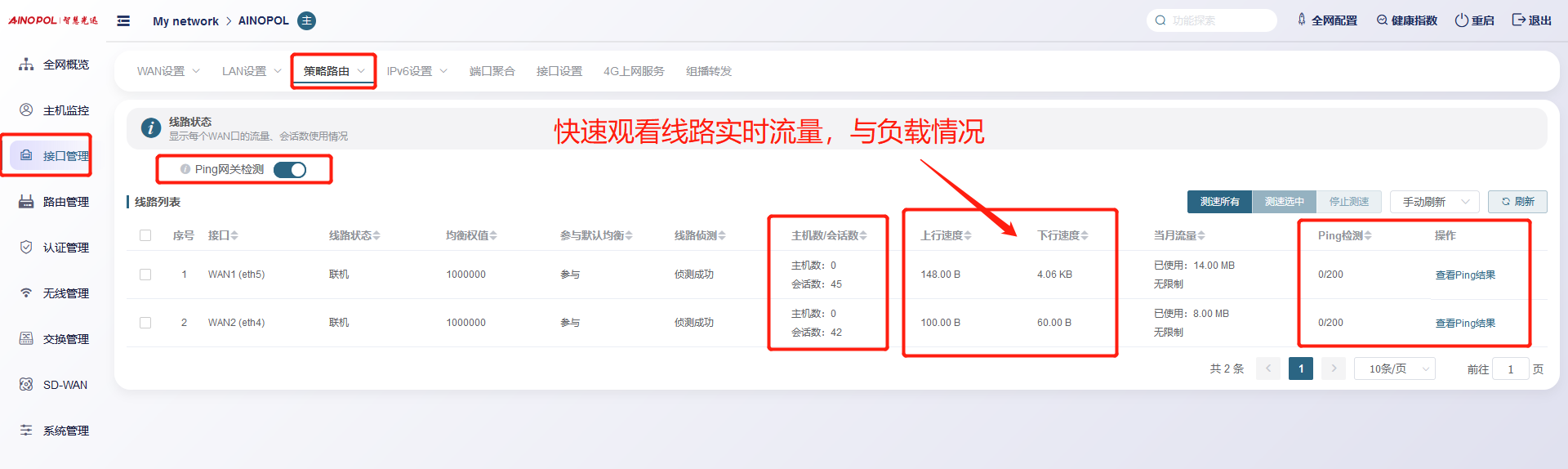Switch to the 端口聚合 tab
Screen dimensions: 1568x469
(x=492, y=72)
